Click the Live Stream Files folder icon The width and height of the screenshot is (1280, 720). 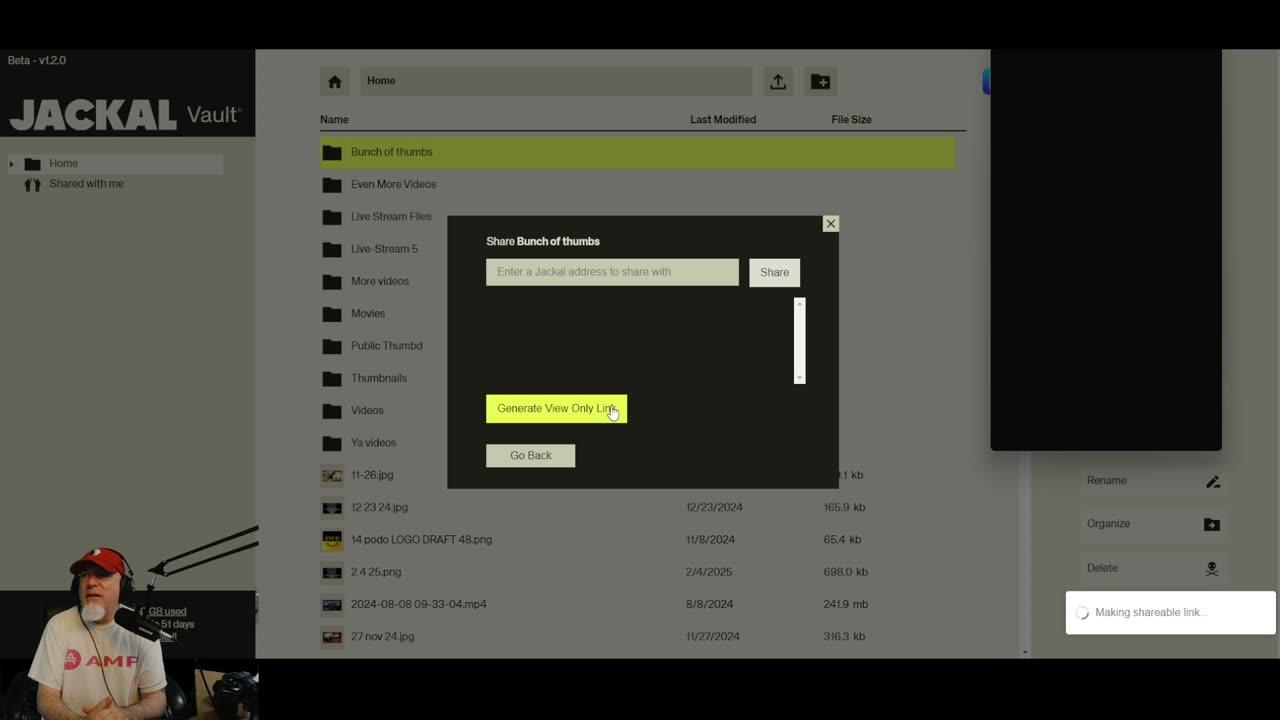click(332, 217)
